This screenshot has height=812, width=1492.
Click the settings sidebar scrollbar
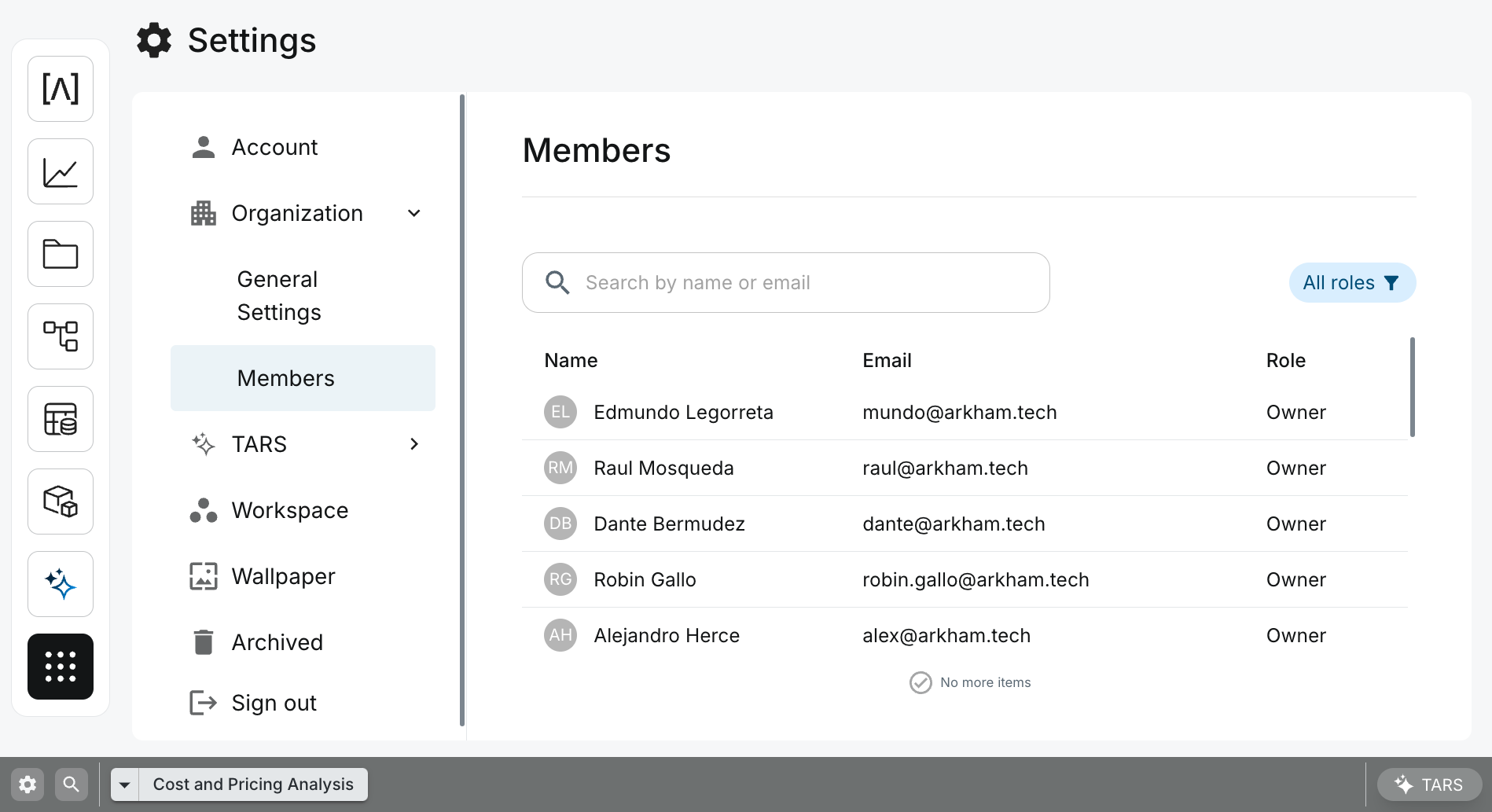pyautogui.click(x=462, y=410)
